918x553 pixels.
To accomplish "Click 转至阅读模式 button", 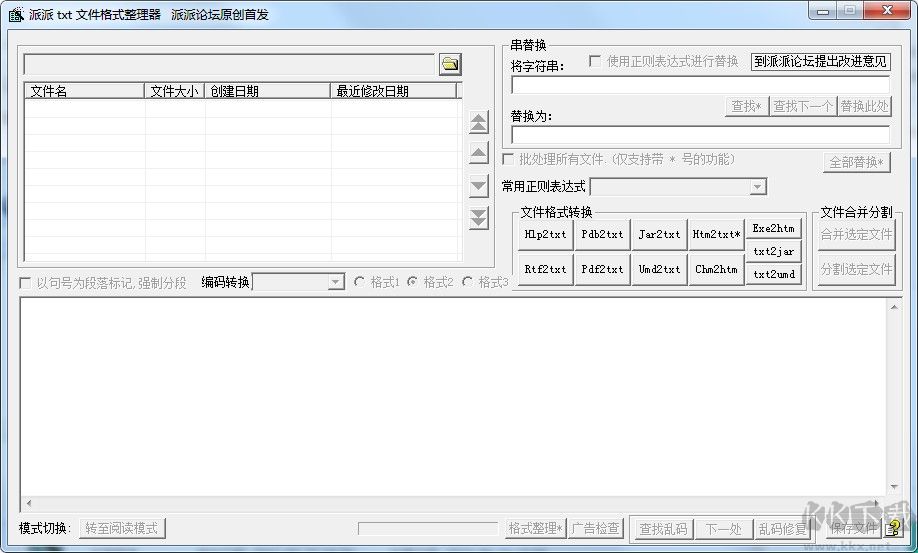I will [122, 528].
